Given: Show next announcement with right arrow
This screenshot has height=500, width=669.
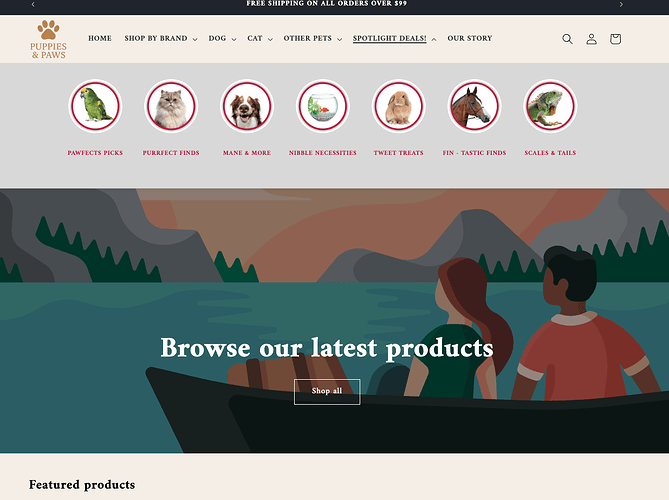Looking at the screenshot, I should coord(621,4).
